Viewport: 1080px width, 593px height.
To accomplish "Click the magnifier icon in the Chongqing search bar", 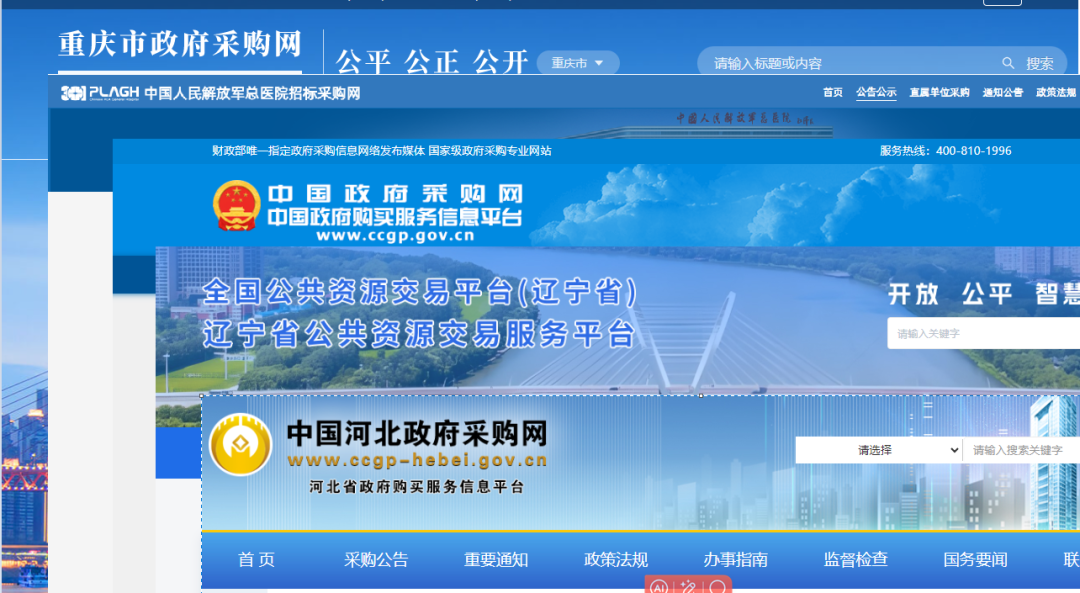I will point(1008,63).
